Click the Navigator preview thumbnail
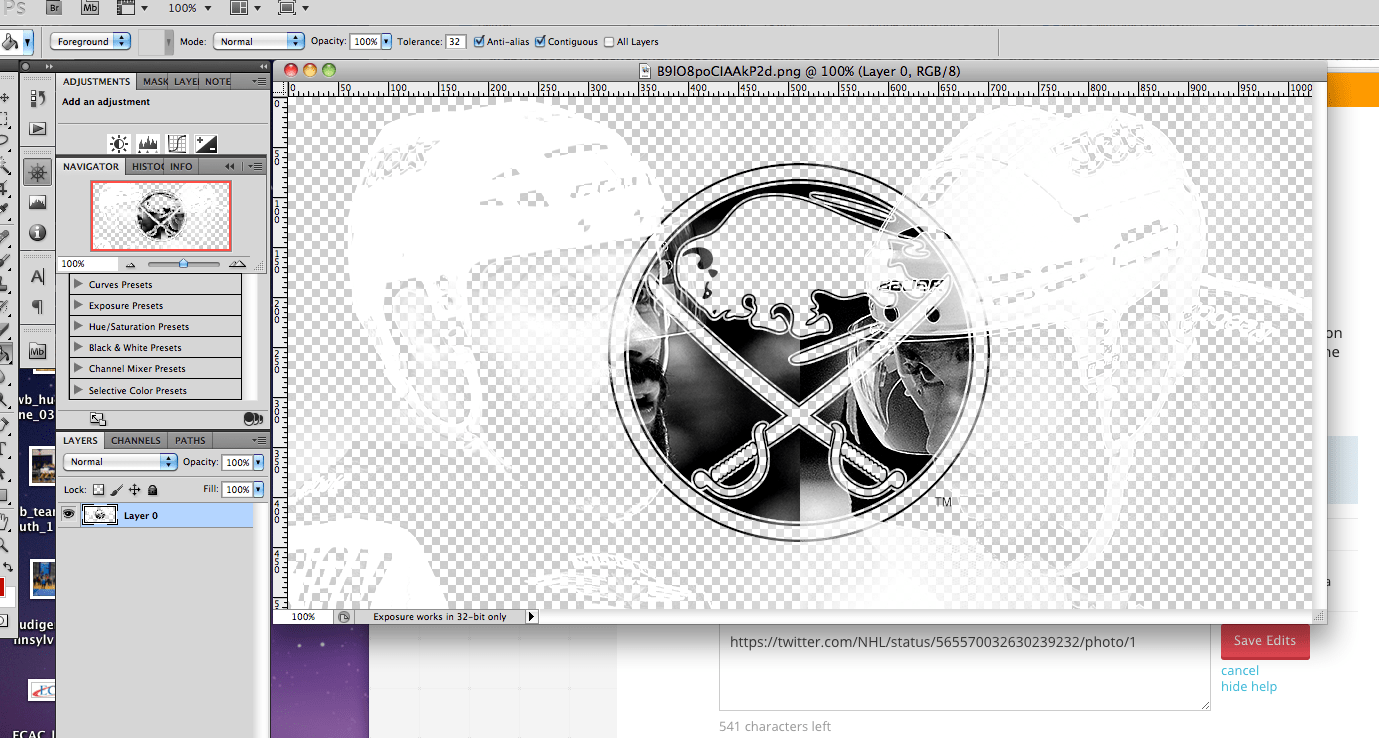The image size is (1379, 738). coord(161,215)
